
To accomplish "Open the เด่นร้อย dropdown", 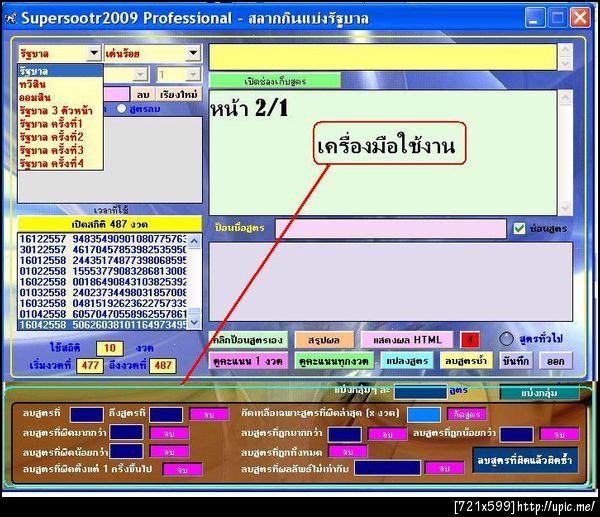I will pyautogui.click(x=194, y=53).
